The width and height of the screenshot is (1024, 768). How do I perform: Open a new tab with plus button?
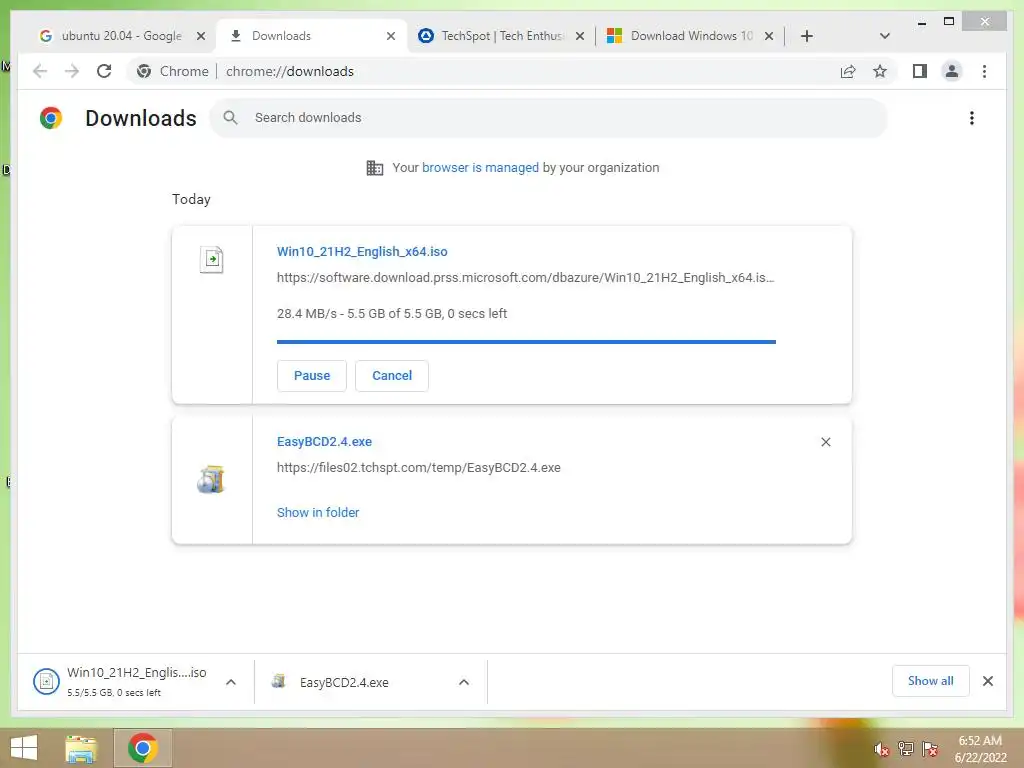807,36
